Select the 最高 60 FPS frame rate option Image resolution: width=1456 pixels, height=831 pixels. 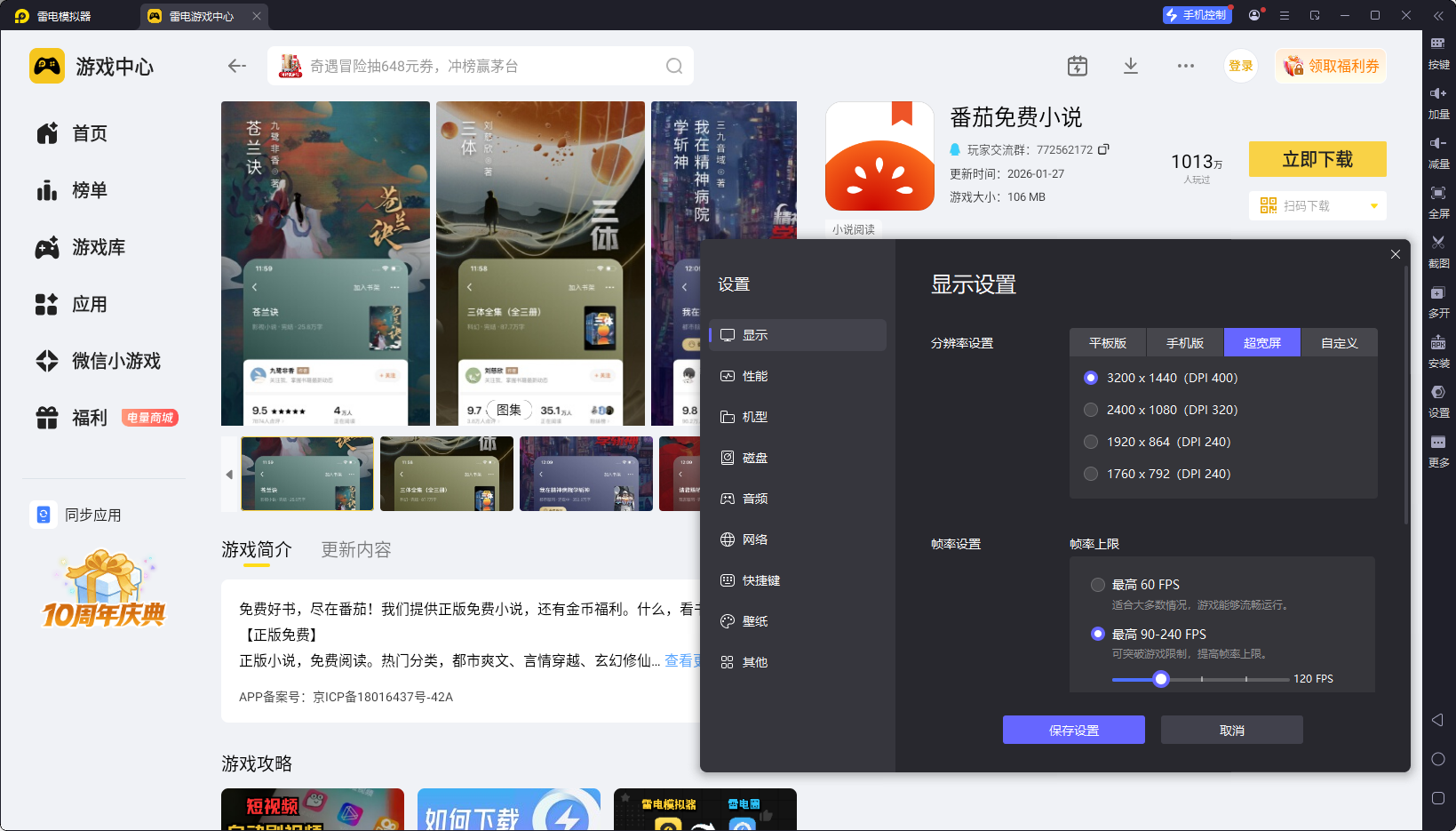pyautogui.click(x=1098, y=585)
